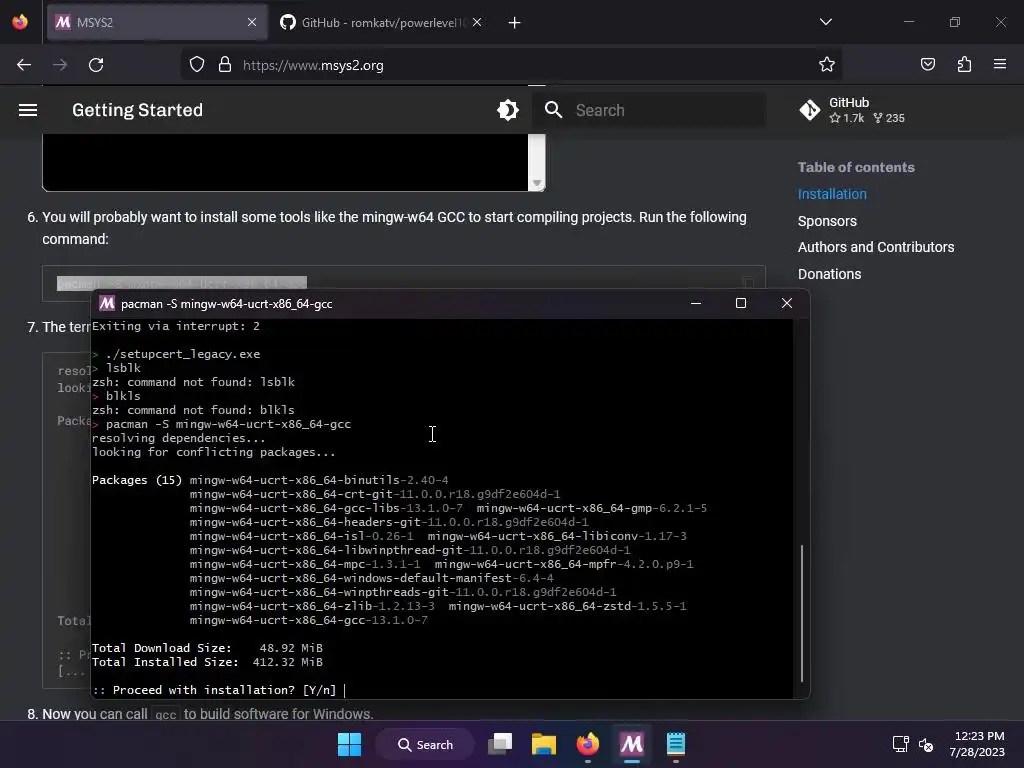The image size is (1024, 768).
Task: Switch to the MSYS2 browser tab
Action: (157, 22)
